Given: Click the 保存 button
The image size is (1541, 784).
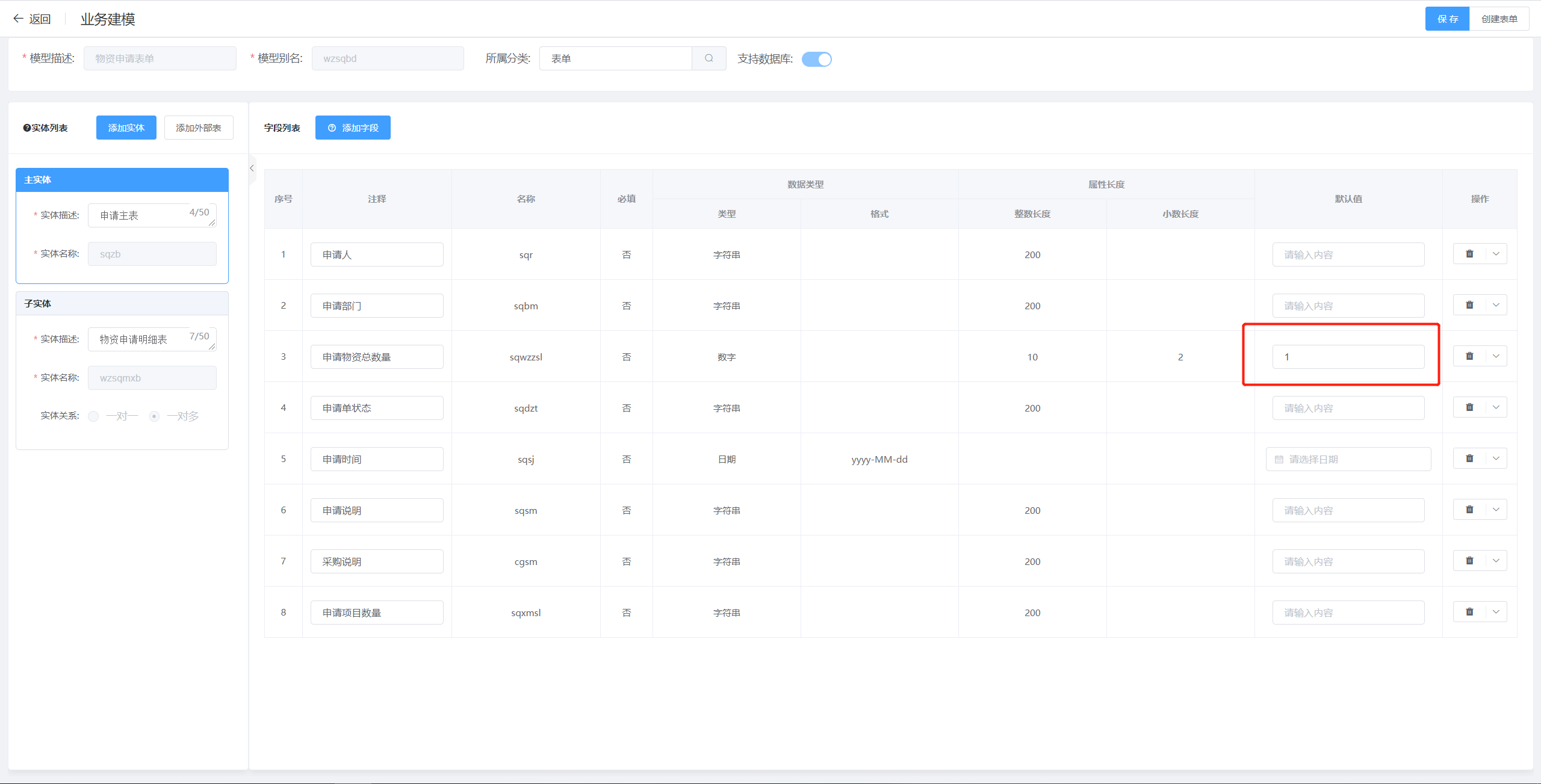Looking at the screenshot, I should [1446, 19].
